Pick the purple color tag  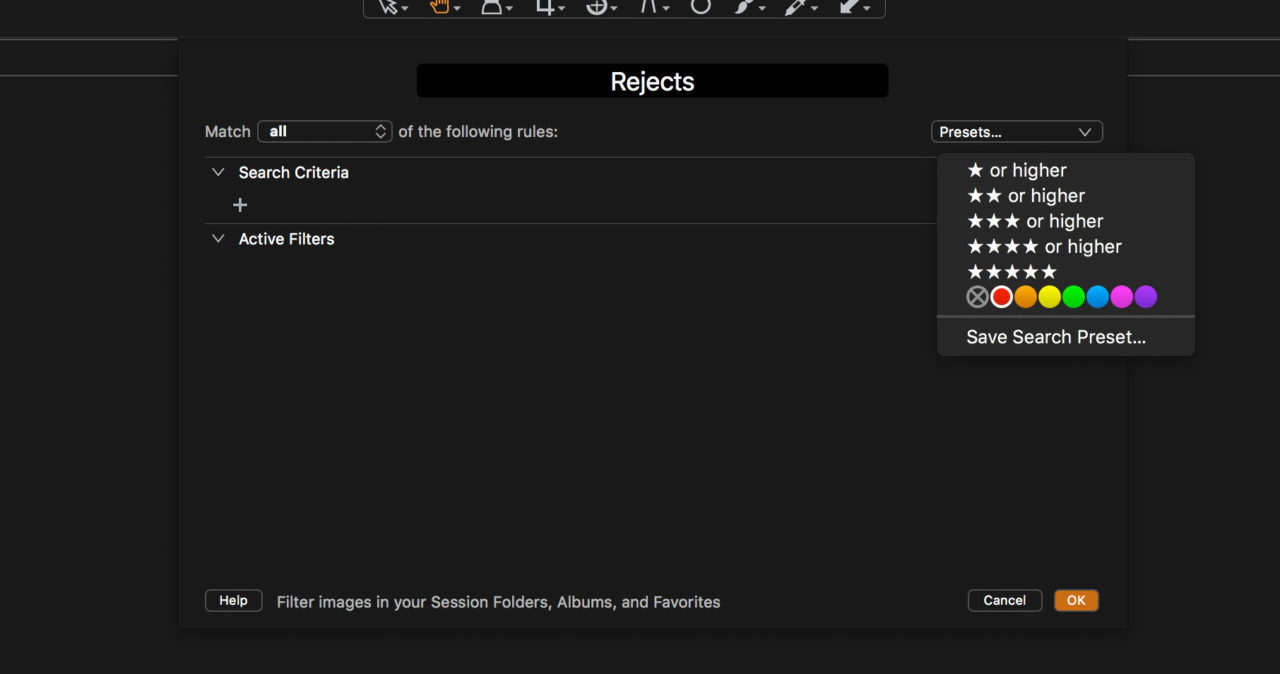coord(1146,297)
